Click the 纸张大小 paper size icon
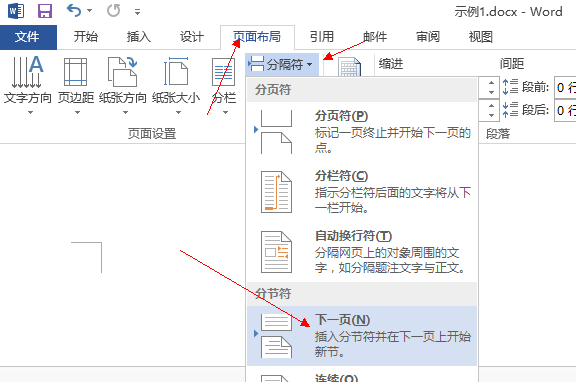Screen dimensions: 576x382 click(176, 72)
